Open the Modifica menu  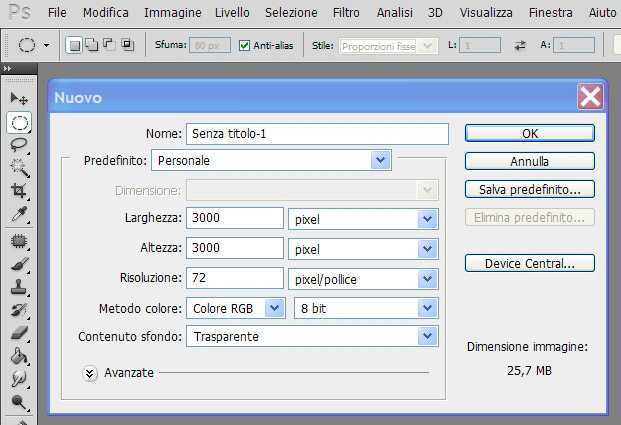pos(106,13)
